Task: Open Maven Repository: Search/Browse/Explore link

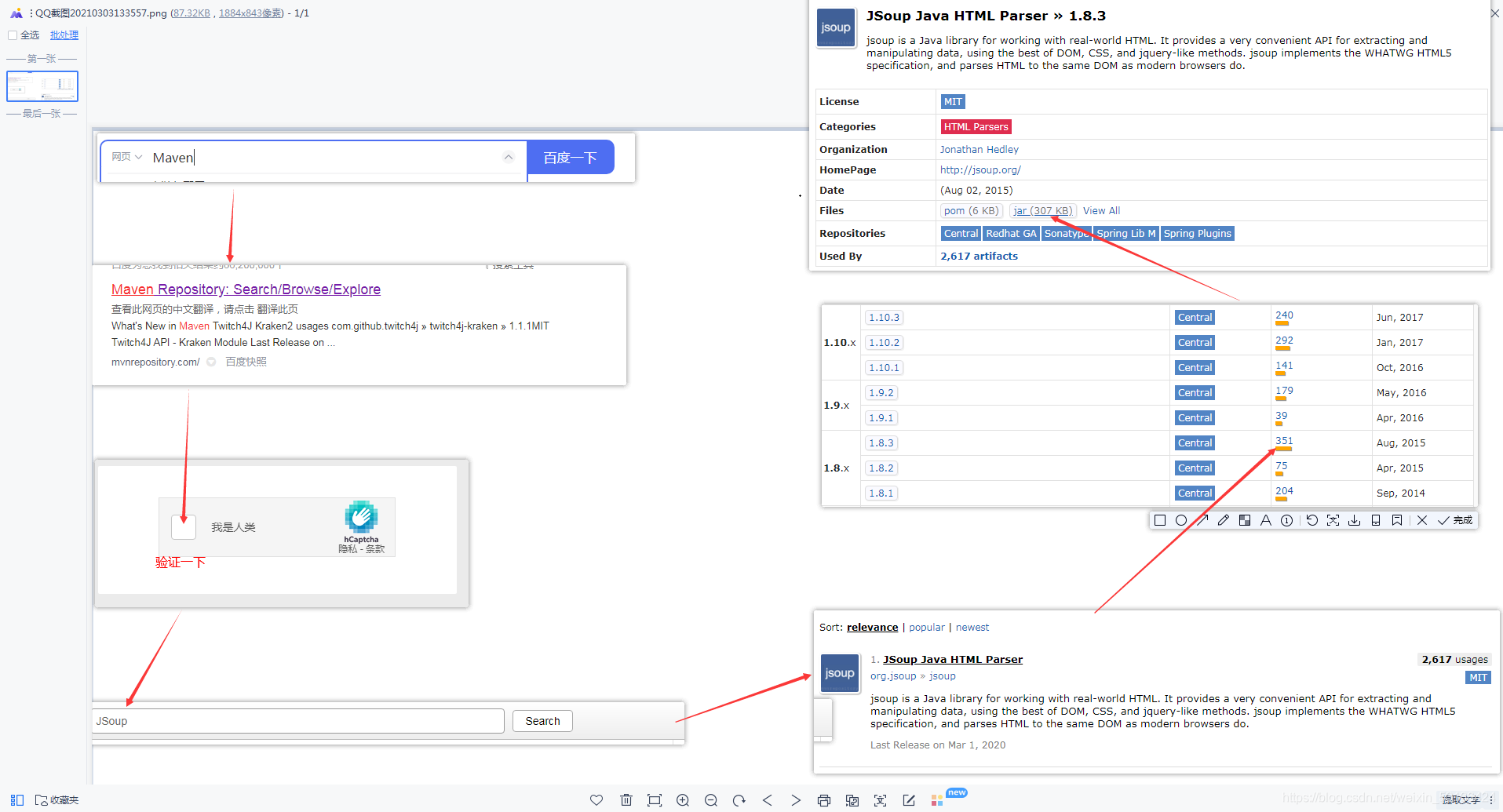Action: [x=246, y=289]
